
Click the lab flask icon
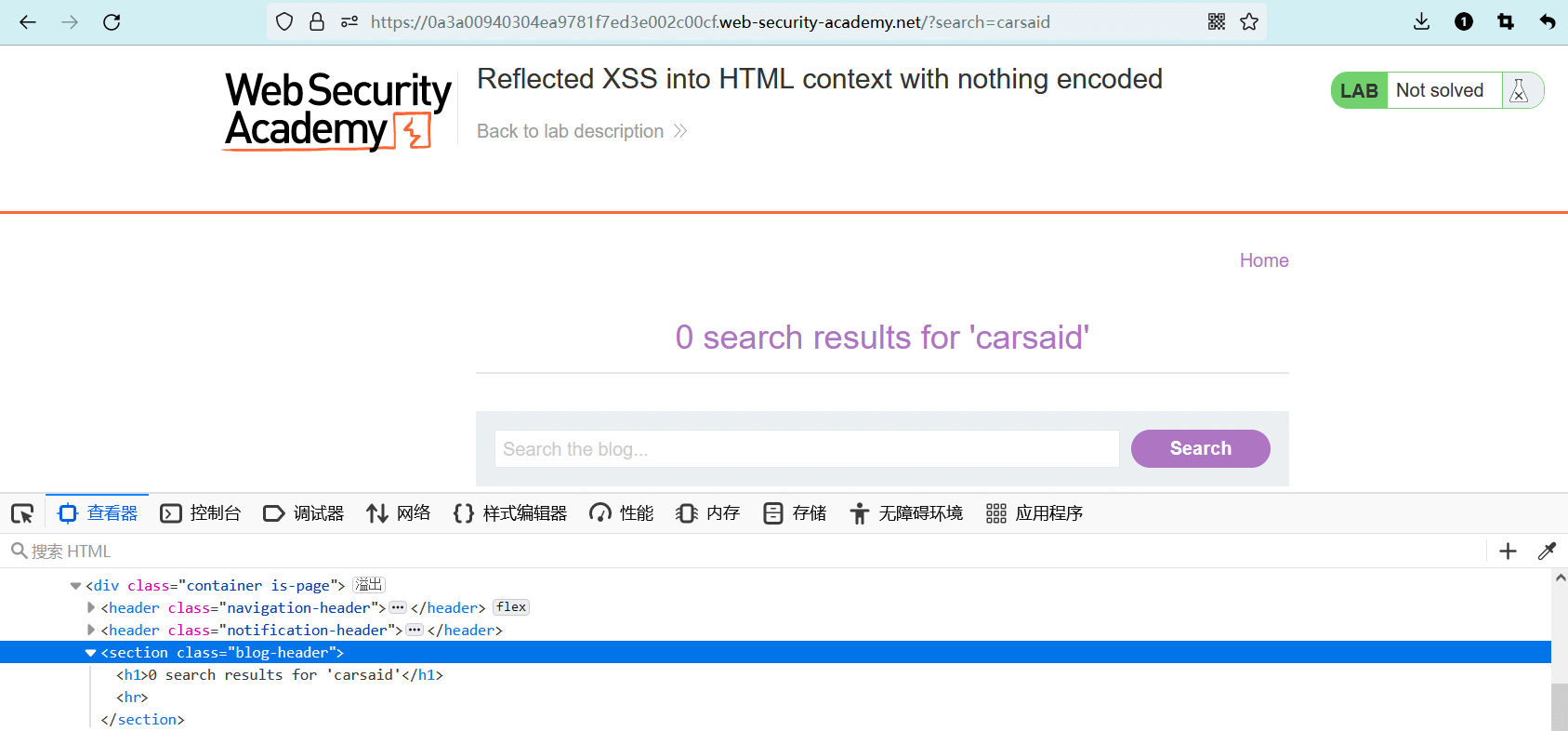coord(1519,91)
